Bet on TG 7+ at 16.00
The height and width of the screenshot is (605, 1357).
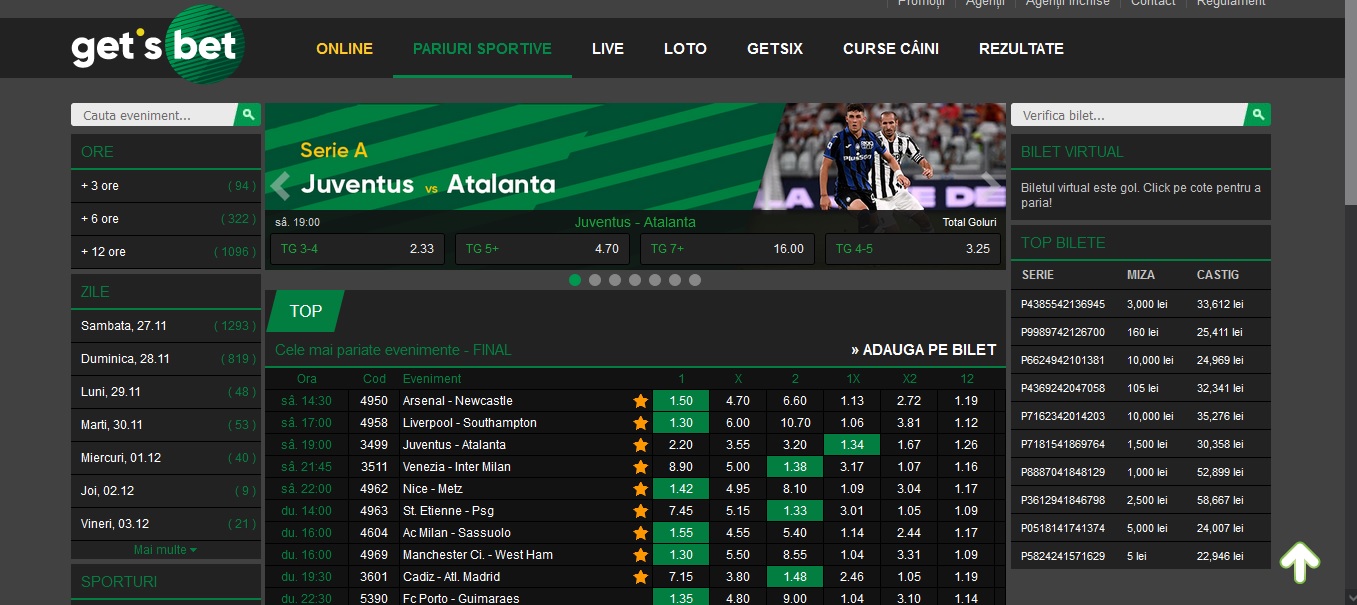727,249
